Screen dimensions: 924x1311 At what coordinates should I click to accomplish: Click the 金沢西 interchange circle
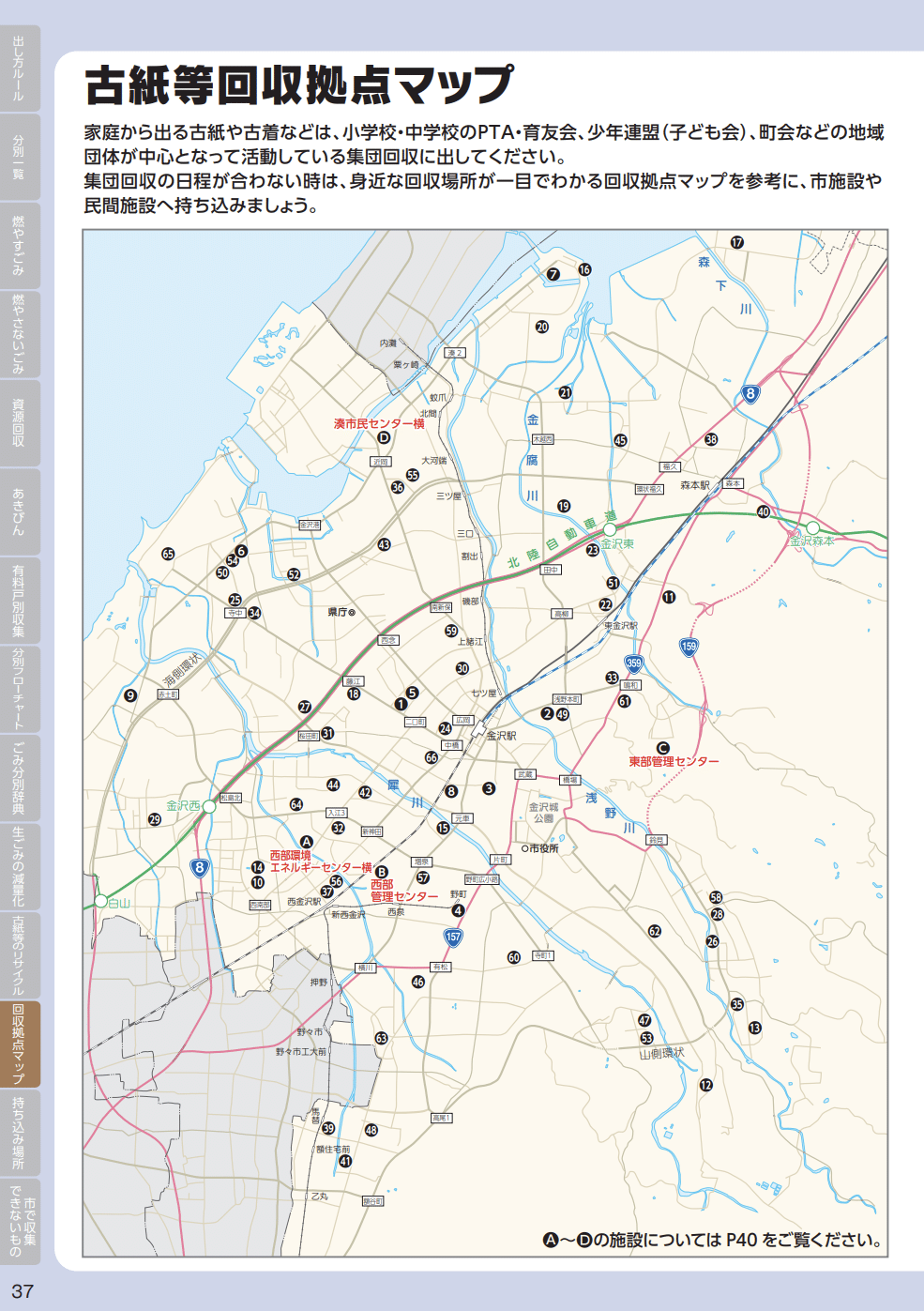tap(209, 806)
